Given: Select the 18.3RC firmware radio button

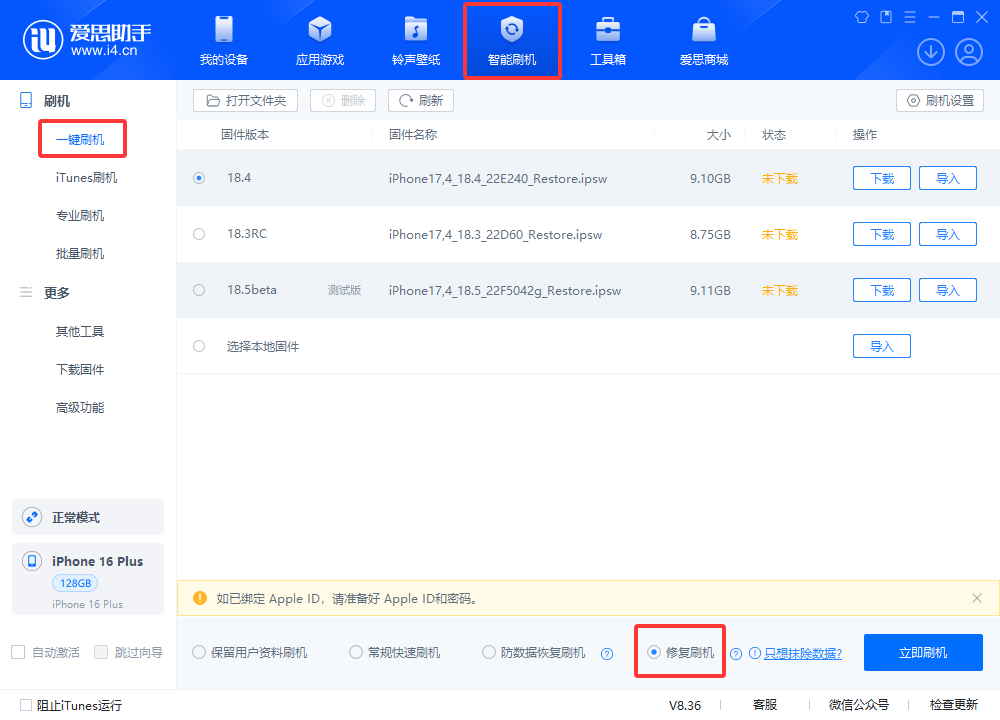Looking at the screenshot, I should point(198,233).
